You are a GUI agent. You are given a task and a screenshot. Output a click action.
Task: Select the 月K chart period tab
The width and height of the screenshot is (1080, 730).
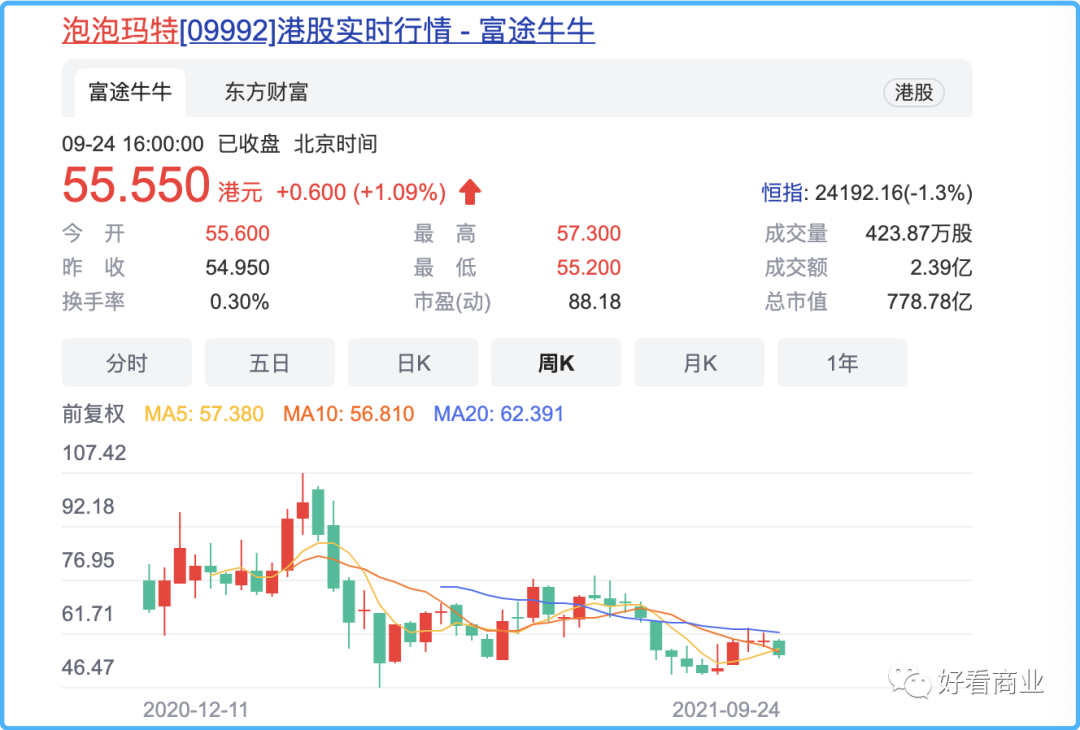point(699,363)
